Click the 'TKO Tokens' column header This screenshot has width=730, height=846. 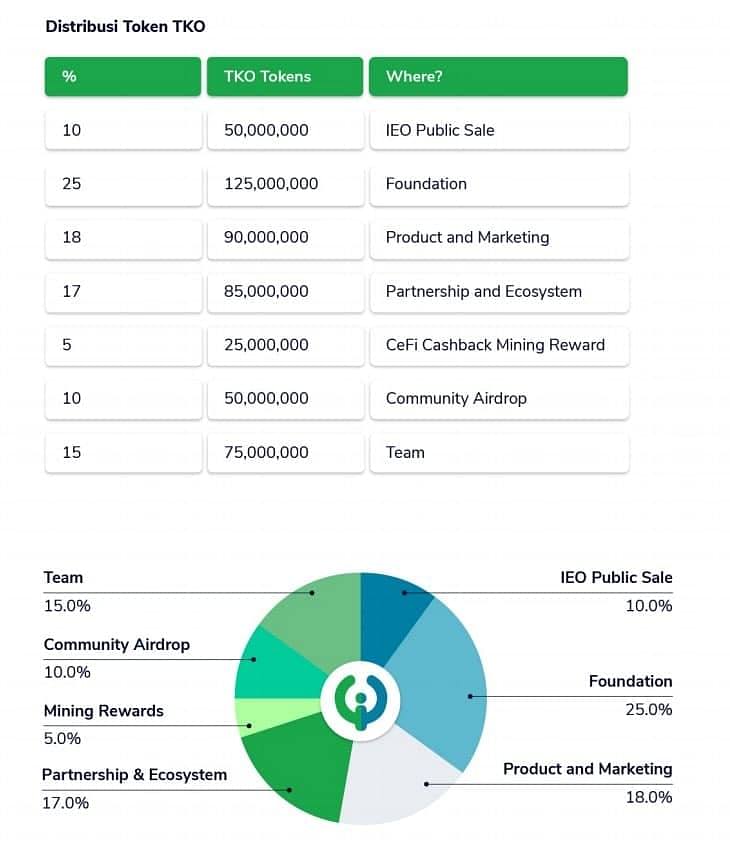pyautogui.click(x=284, y=77)
